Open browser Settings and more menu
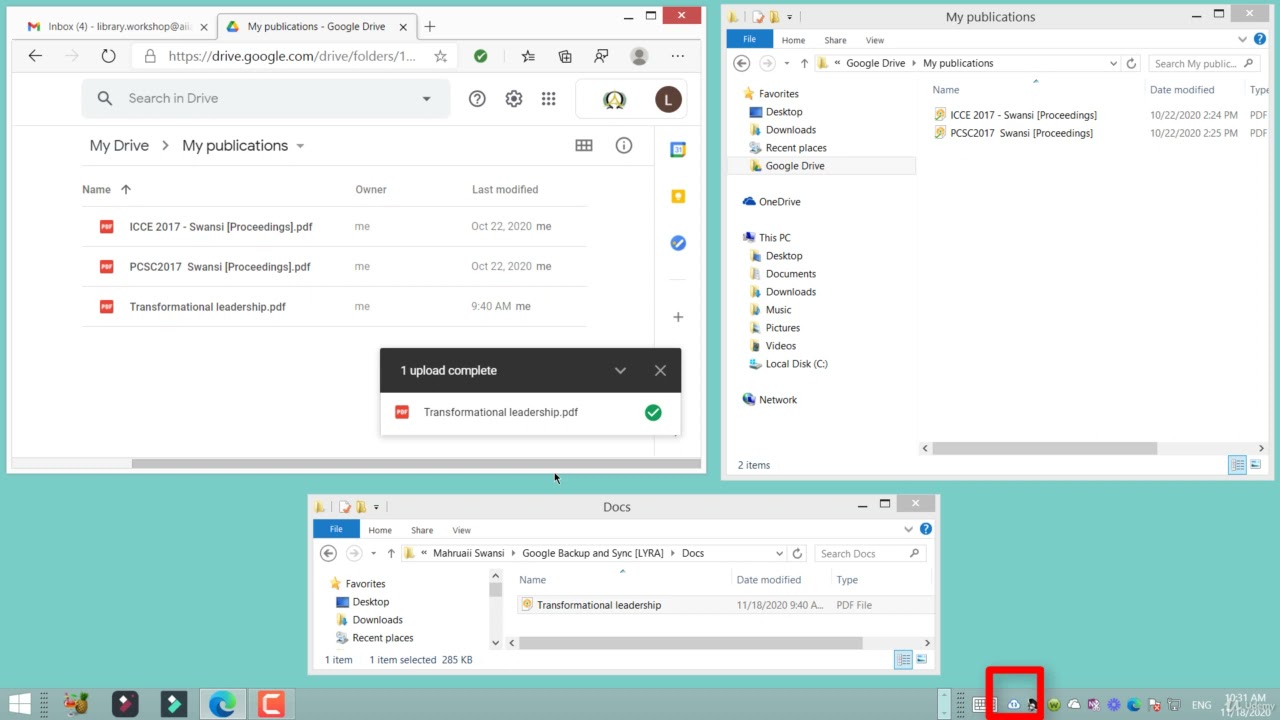This screenshot has width=1280, height=720. [x=678, y=56]
